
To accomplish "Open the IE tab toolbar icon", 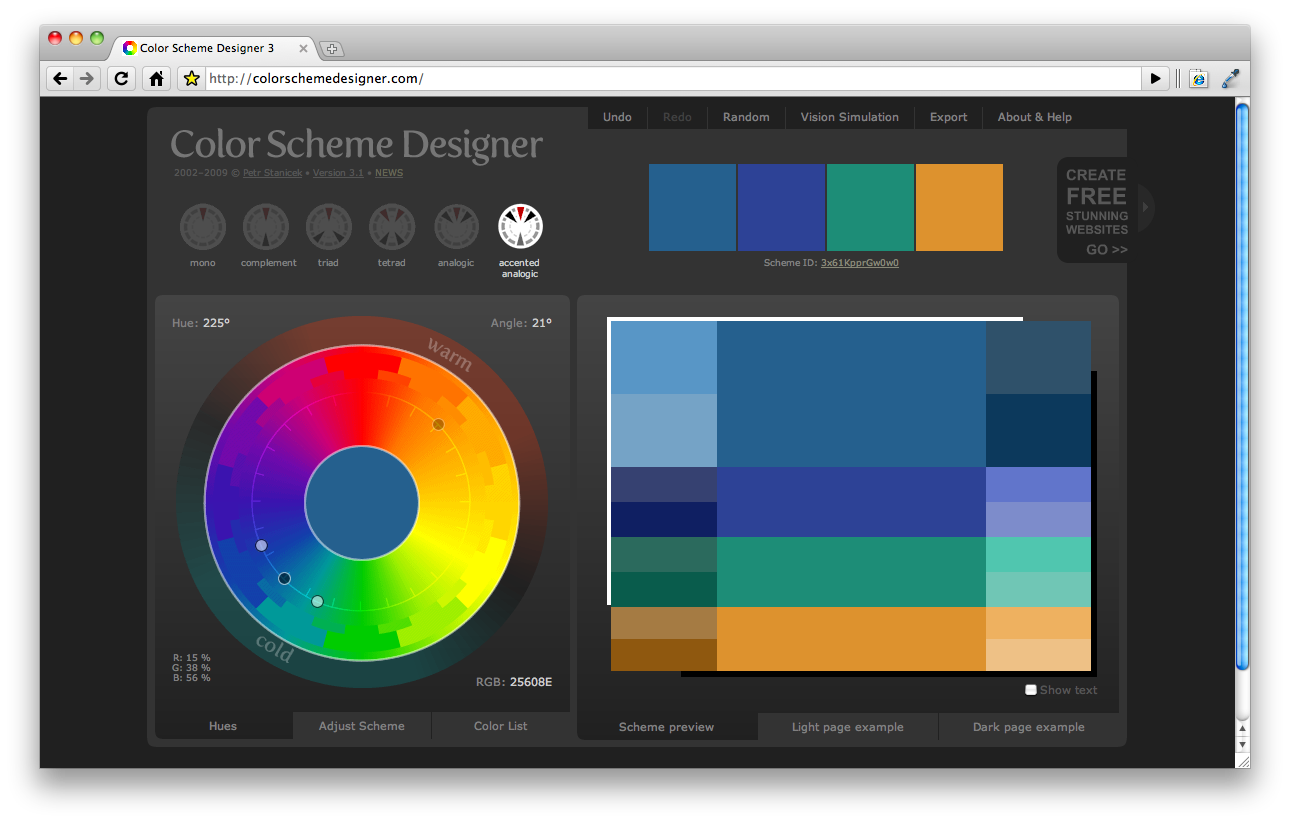I will 1198,78.
